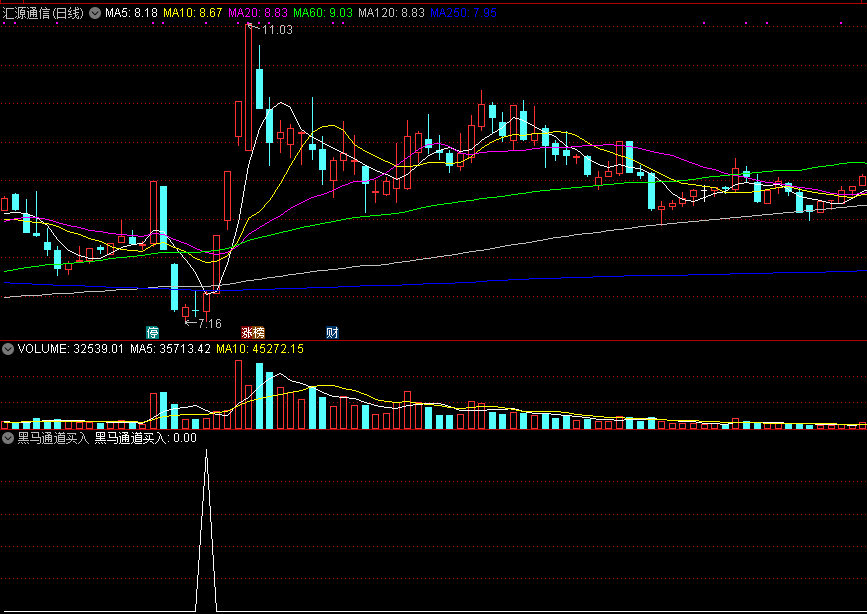Click the 停 suspension marker icon
The height and width of the screenshot is (614, 867).
click(153, 332)
